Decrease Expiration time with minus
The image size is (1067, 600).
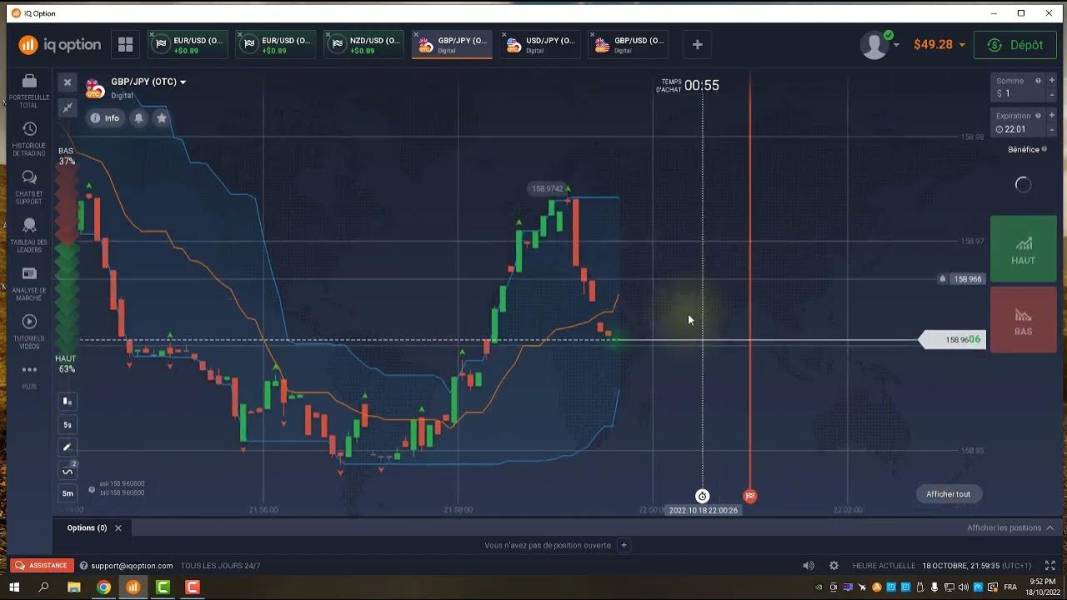pyautogui.click(x=1051, y=129)
